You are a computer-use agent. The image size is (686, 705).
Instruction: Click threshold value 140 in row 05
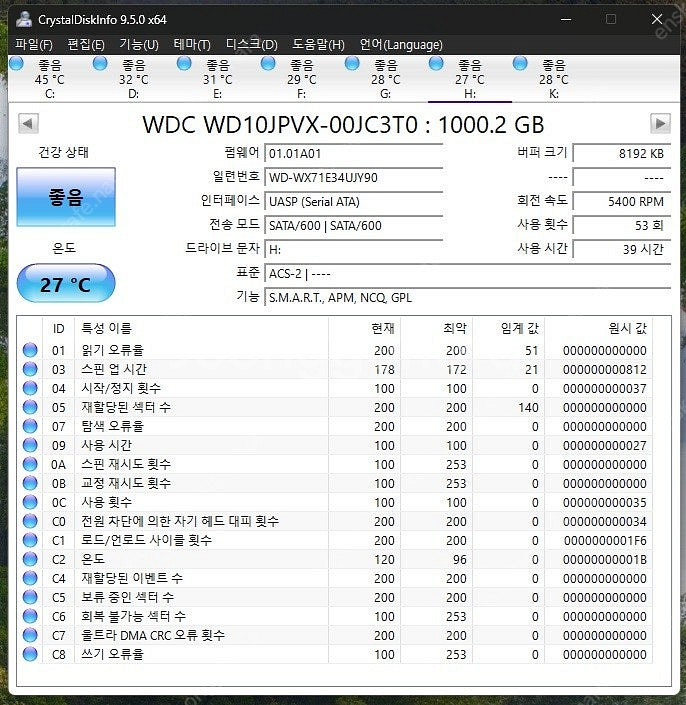tap(528, 407)
